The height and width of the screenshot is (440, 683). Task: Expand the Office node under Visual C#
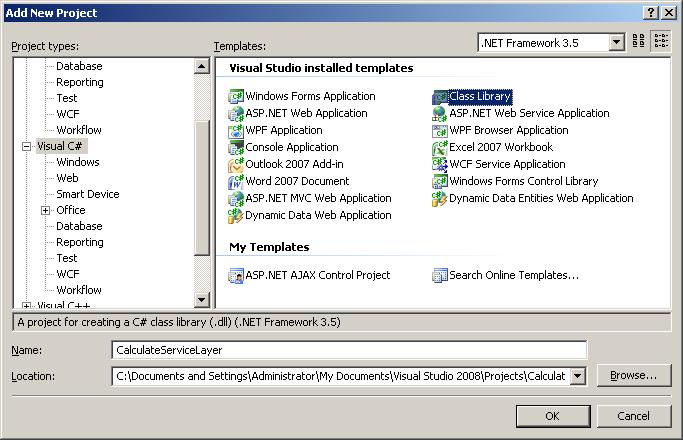pyautogui.click(x=45, y=210)
